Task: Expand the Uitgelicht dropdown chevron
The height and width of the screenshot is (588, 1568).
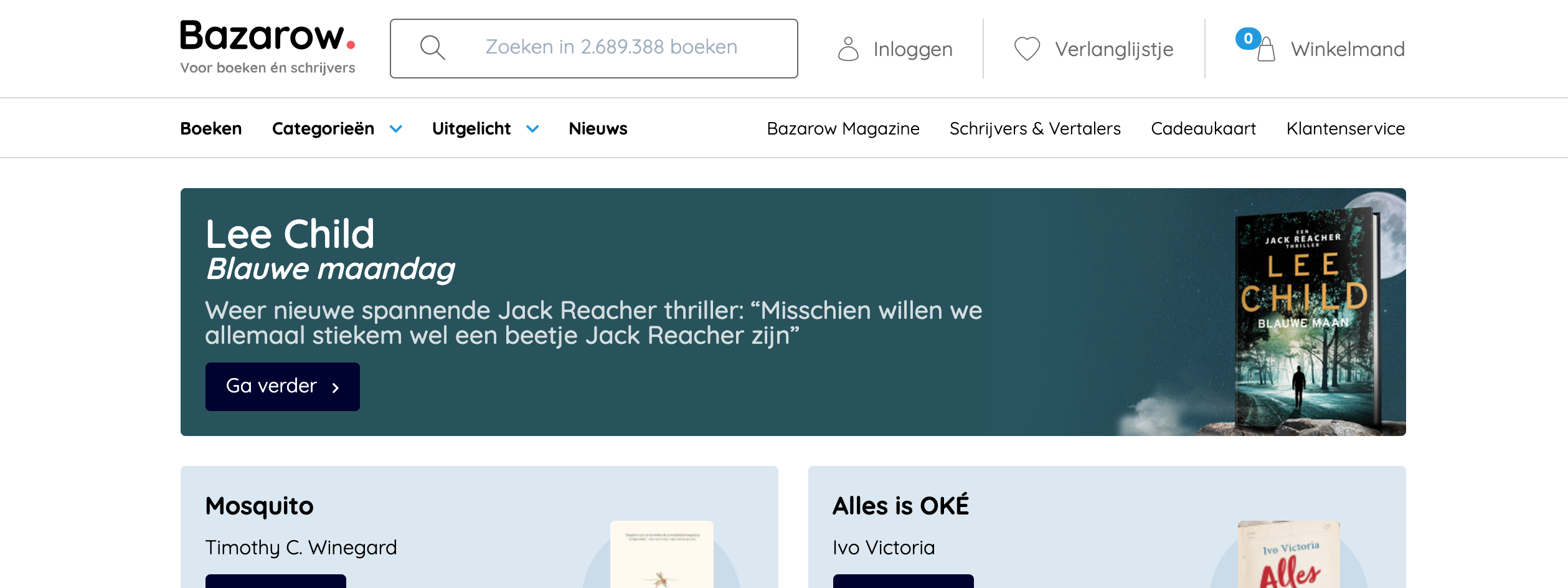Action: pyautogui.click(x=532, y=129)
